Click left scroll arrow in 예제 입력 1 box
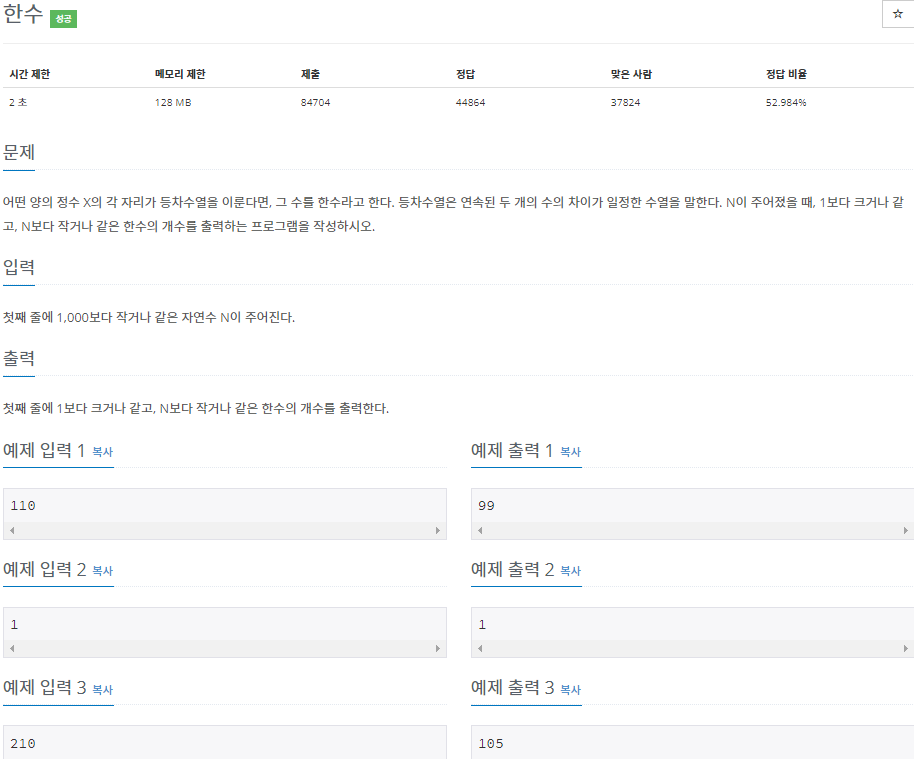The width and height of the screenshot is (914, 759). [x=12, y=530]
